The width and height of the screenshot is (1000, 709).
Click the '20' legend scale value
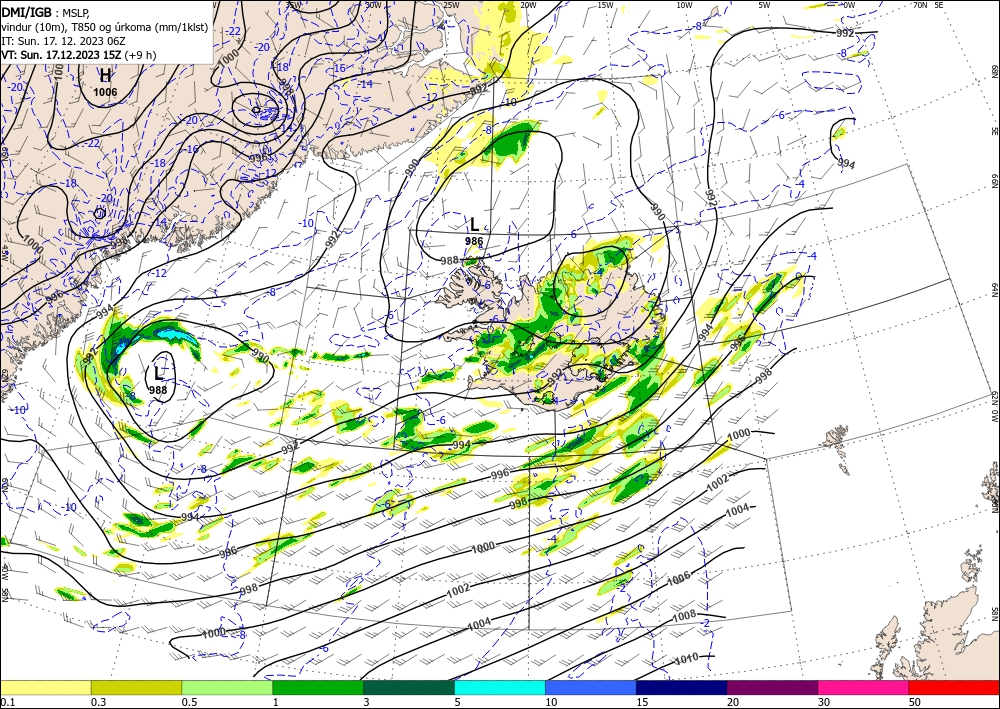click(x=733, y=702)
